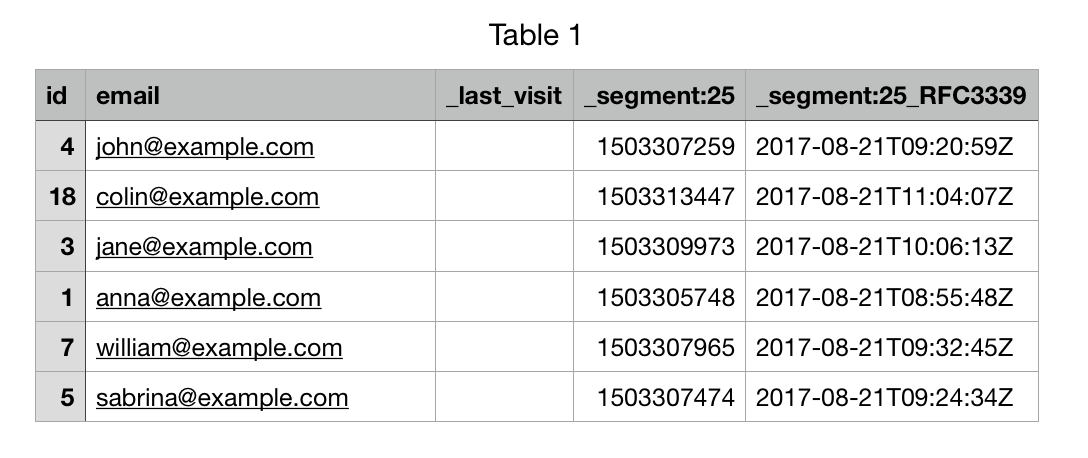Click the row header with id 7

pyautogui.click(x=60, y=347)
